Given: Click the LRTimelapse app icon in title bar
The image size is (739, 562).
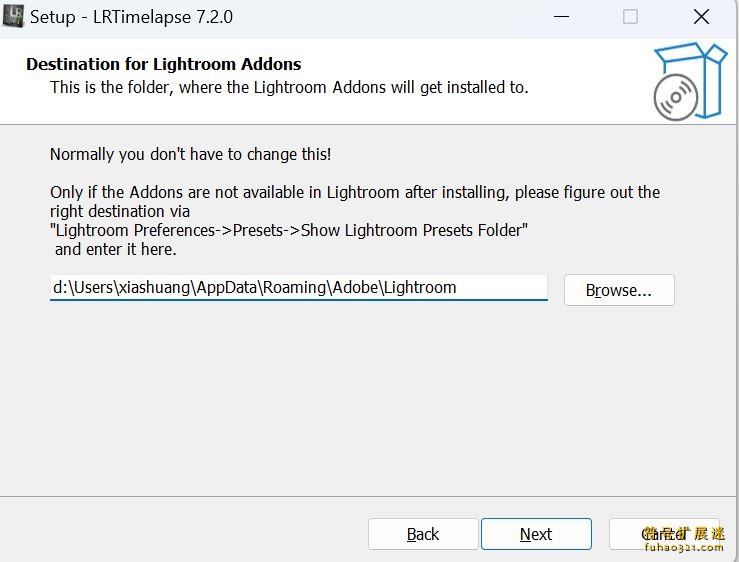Looking at the screenshot, I should pos(13,16).
